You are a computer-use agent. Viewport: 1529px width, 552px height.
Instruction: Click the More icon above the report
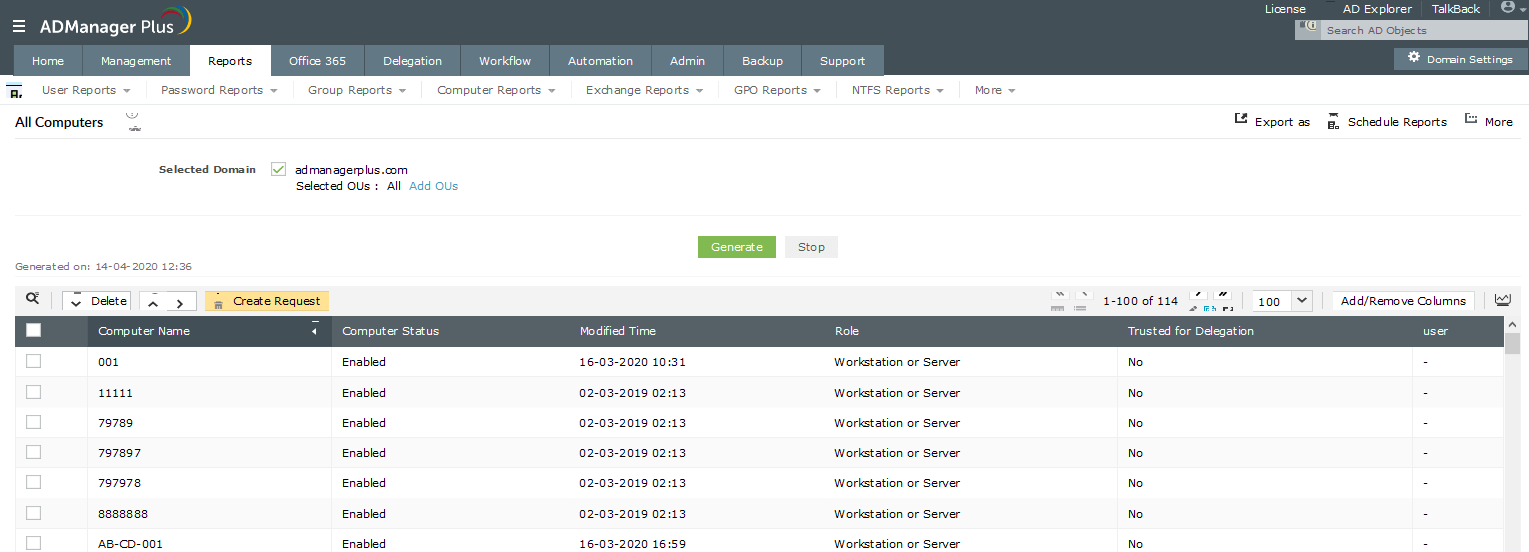click(1471, 120)
